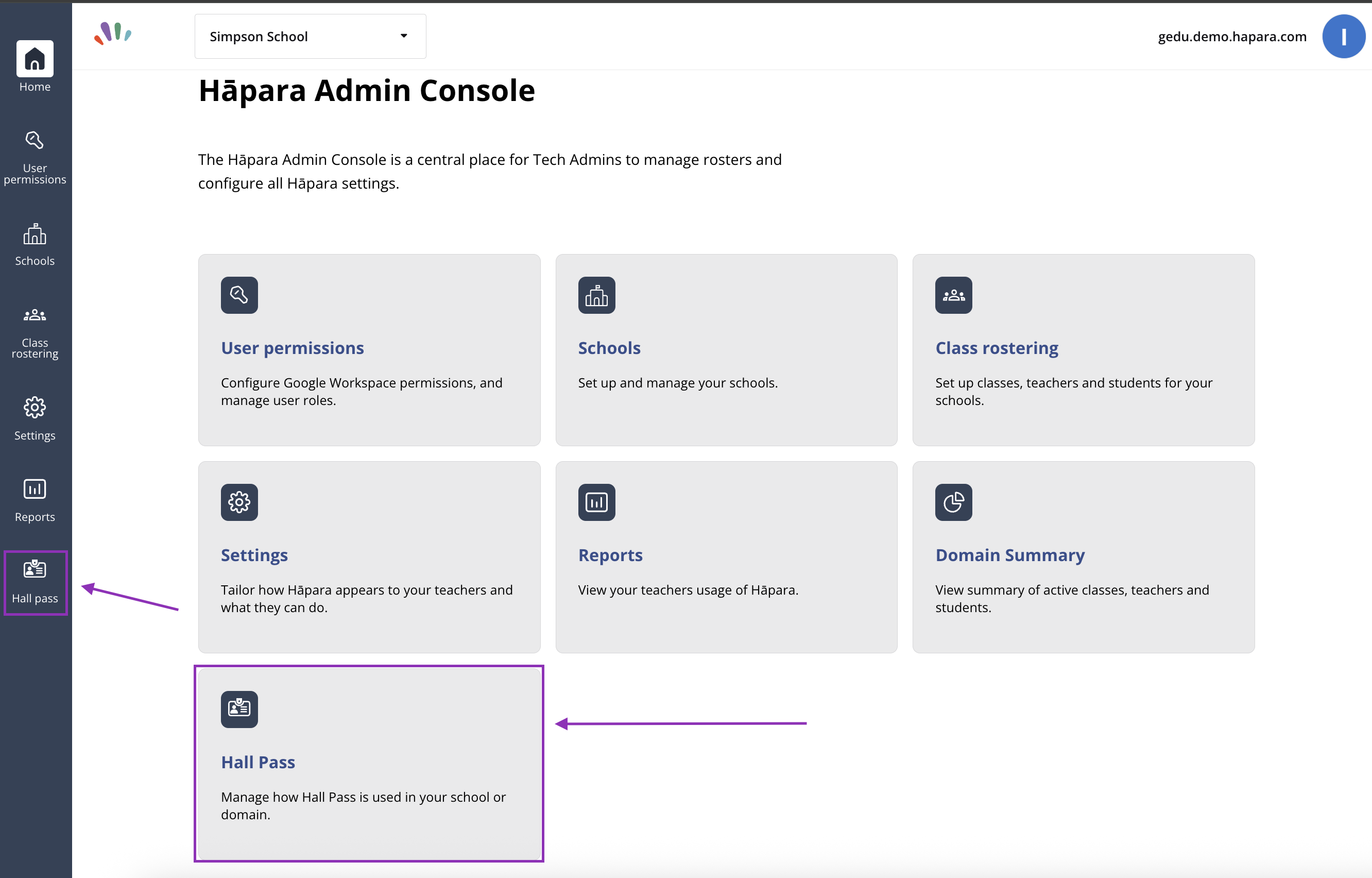Click the gedu.demo.hapara.com domain text

1232,37
